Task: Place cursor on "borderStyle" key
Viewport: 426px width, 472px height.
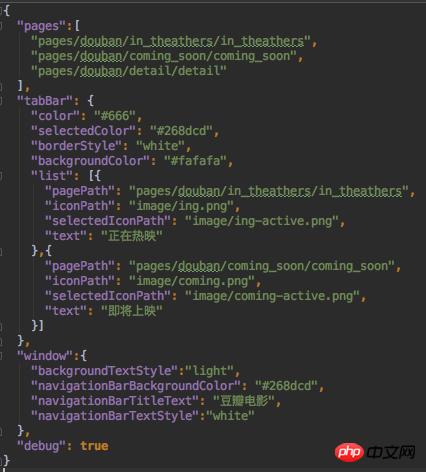Action: [77, 146]
